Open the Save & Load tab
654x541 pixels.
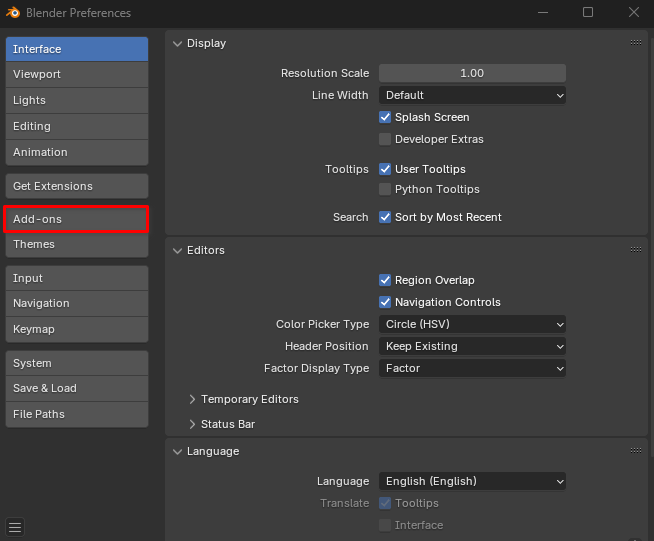click(77, 389)
